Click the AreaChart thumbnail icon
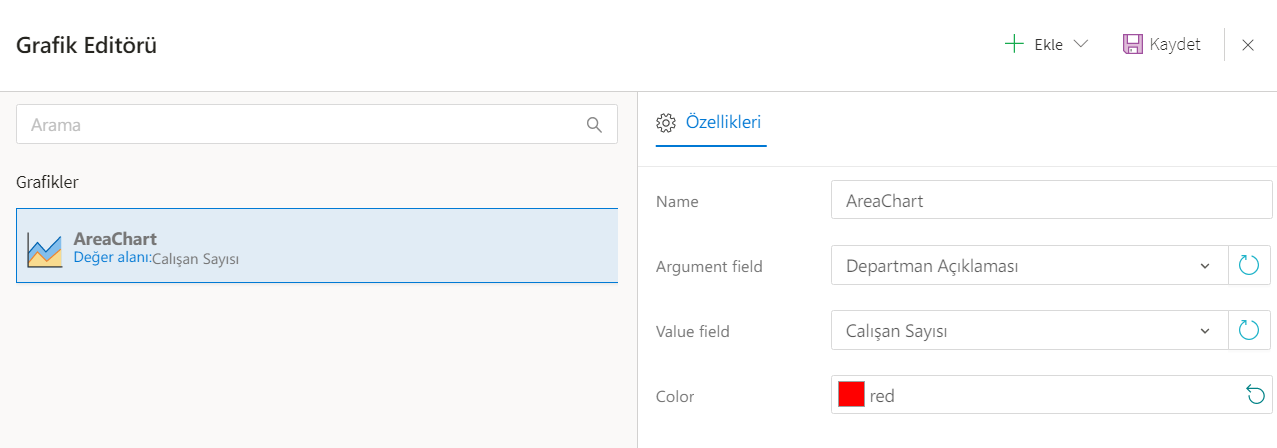This screenshot has height=448, width=1277. pos(44,249)
